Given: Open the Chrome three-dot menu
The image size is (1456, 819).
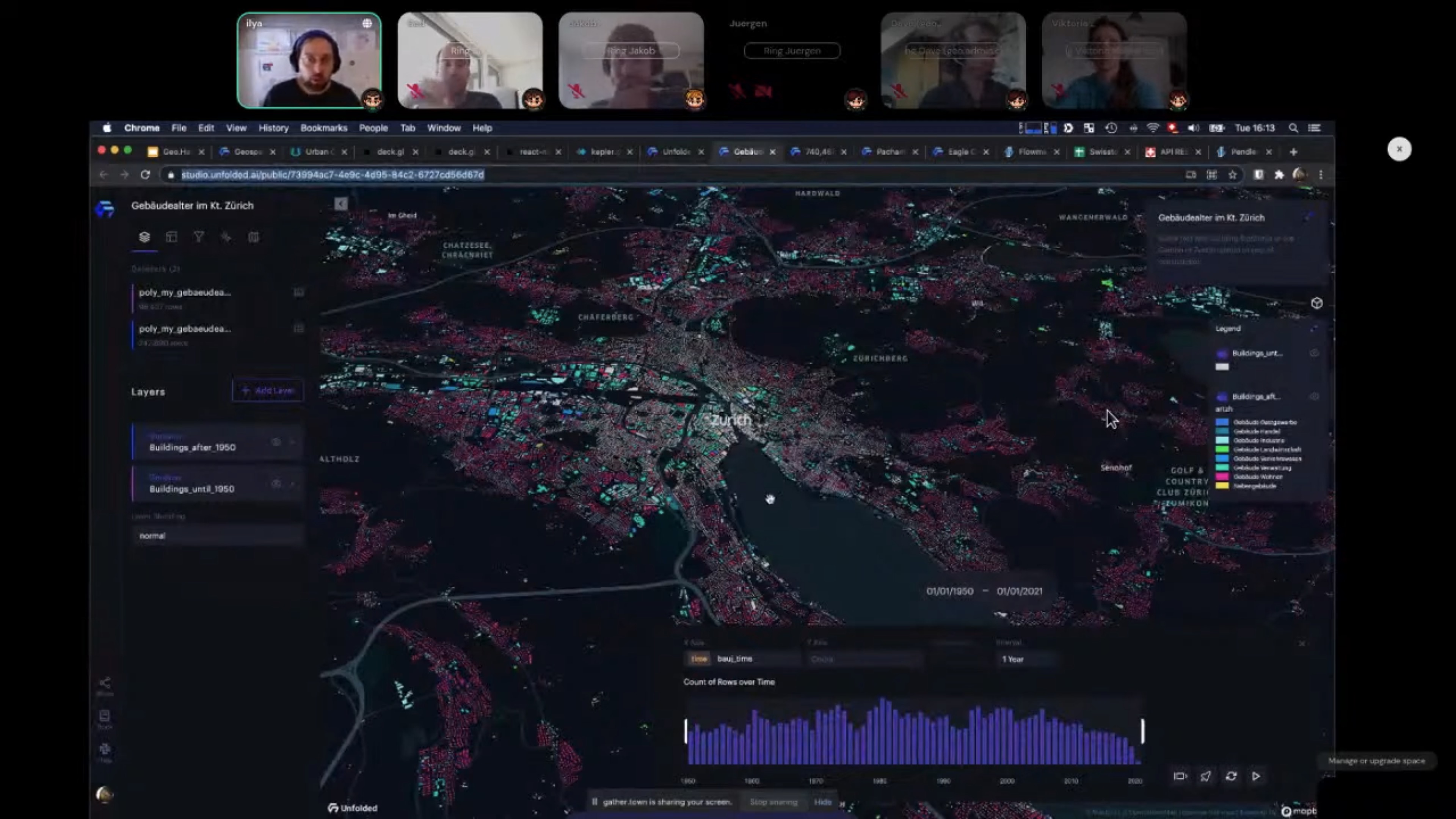Looking at the screenshot, I should (1321, 175).
